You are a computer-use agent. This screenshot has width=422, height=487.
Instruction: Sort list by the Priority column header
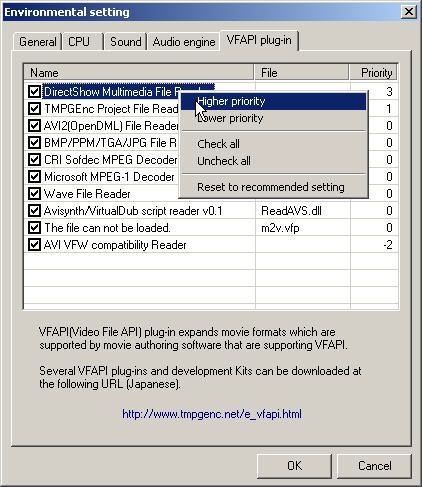pos(373,73)
